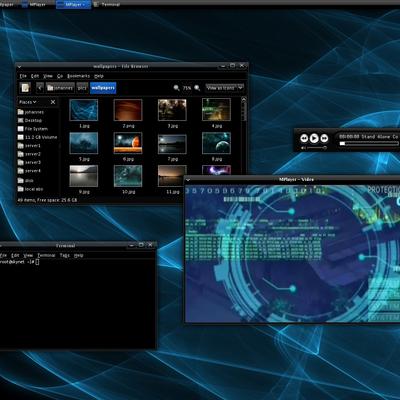Viewport: 400px width, 400px height.
Task: Click the zoom in magnifier in File Browser
Action: (x=197, y=88)
